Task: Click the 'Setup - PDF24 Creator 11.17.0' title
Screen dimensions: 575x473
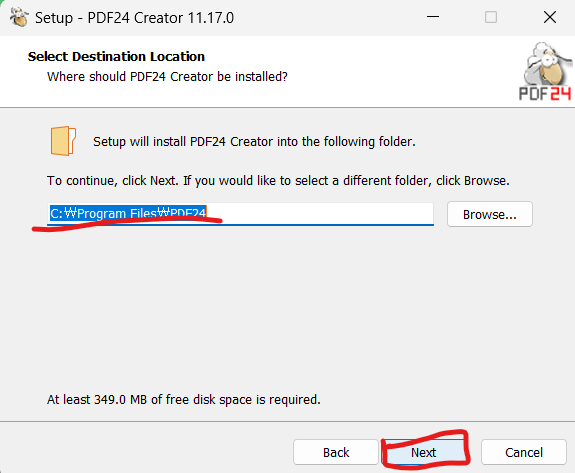Action: pyautogui.click(x=135, y=18)
